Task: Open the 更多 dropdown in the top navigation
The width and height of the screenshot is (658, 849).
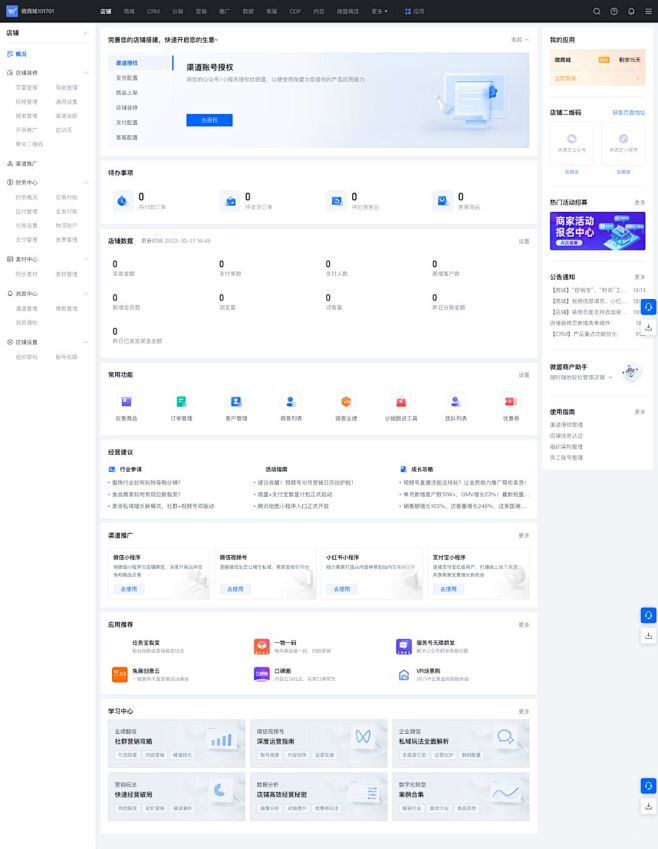Action: 379,11
